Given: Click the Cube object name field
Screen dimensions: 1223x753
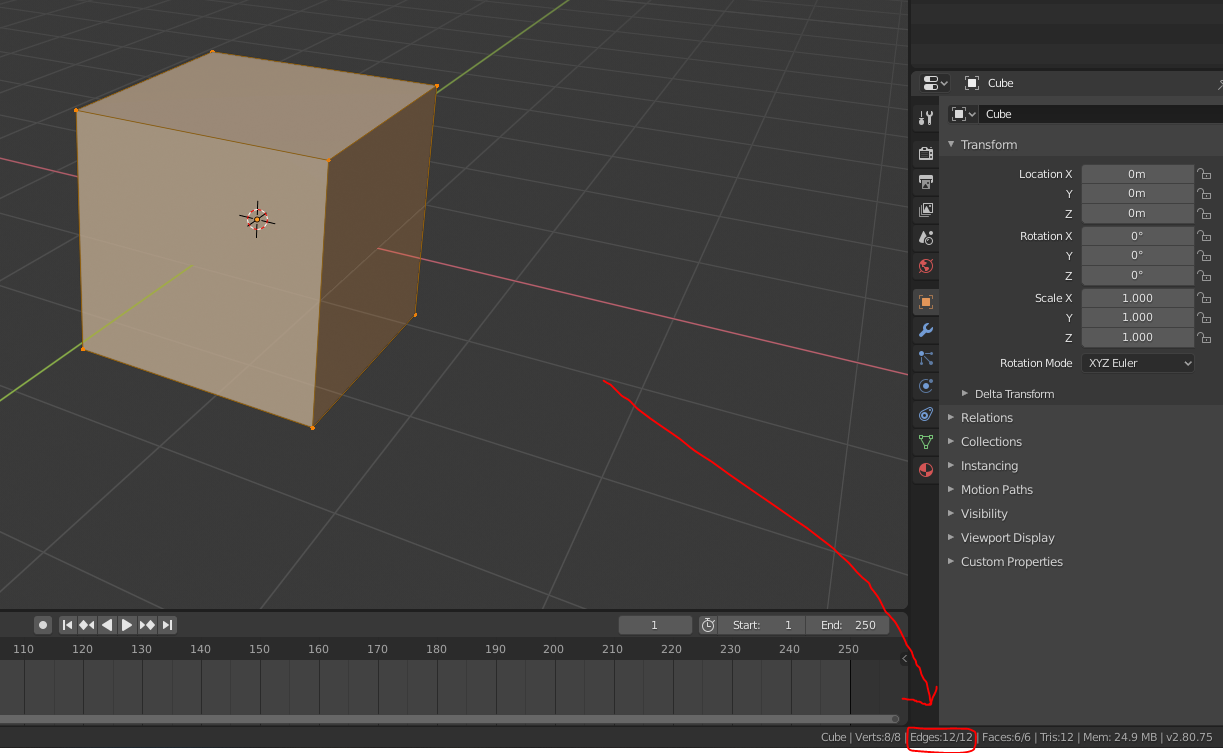Looking at the screenshot, I should click(1100, 114).
